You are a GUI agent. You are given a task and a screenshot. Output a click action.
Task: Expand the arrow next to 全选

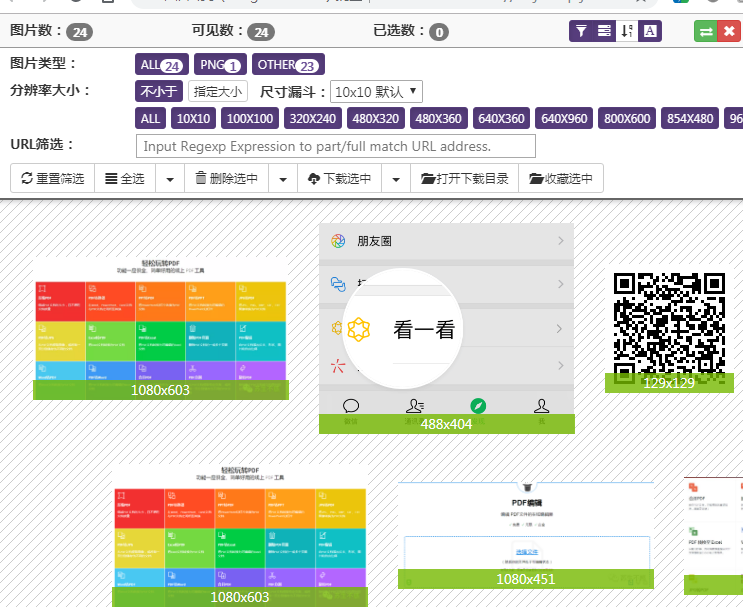[x=170, y=179]
